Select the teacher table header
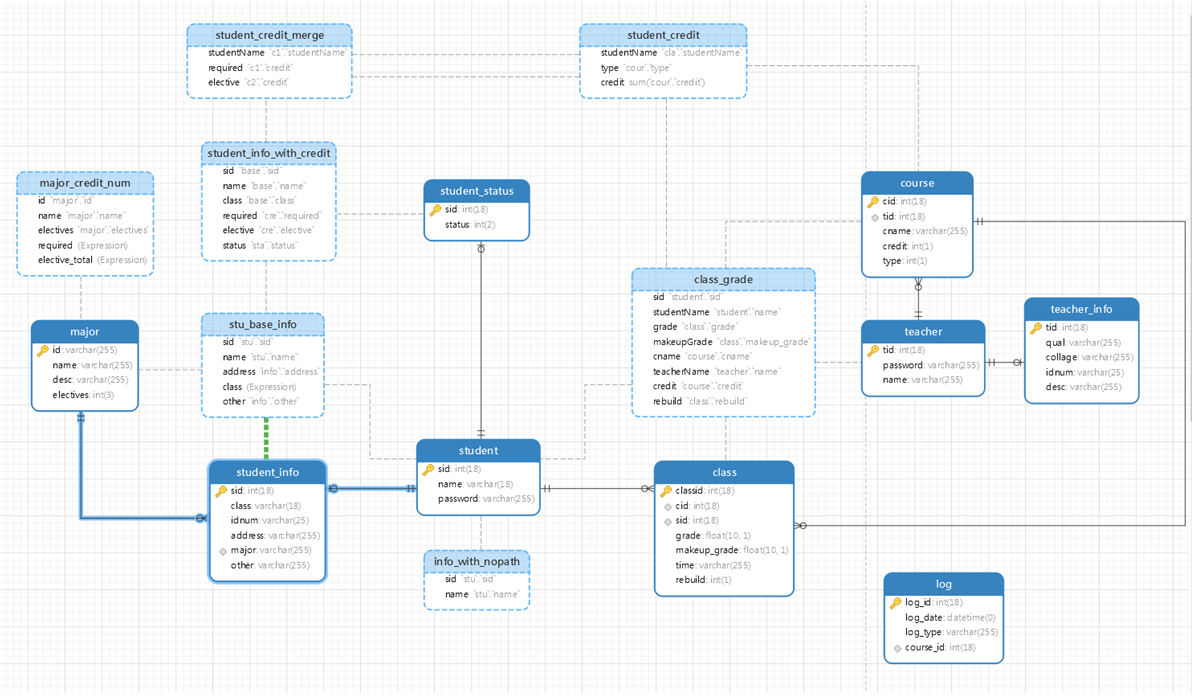1192x696 pixels. click(924, 332)
